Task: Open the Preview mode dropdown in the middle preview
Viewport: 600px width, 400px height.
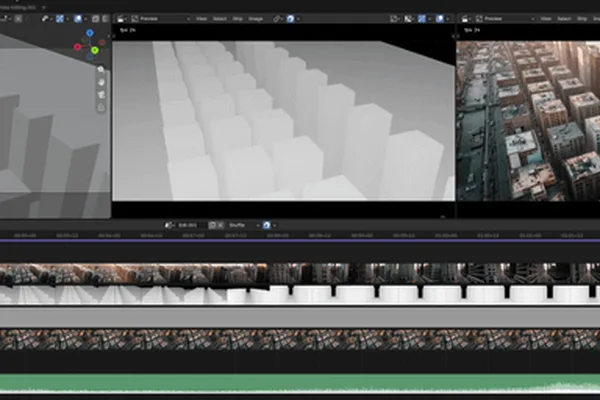Action: [x=161, y=18]
